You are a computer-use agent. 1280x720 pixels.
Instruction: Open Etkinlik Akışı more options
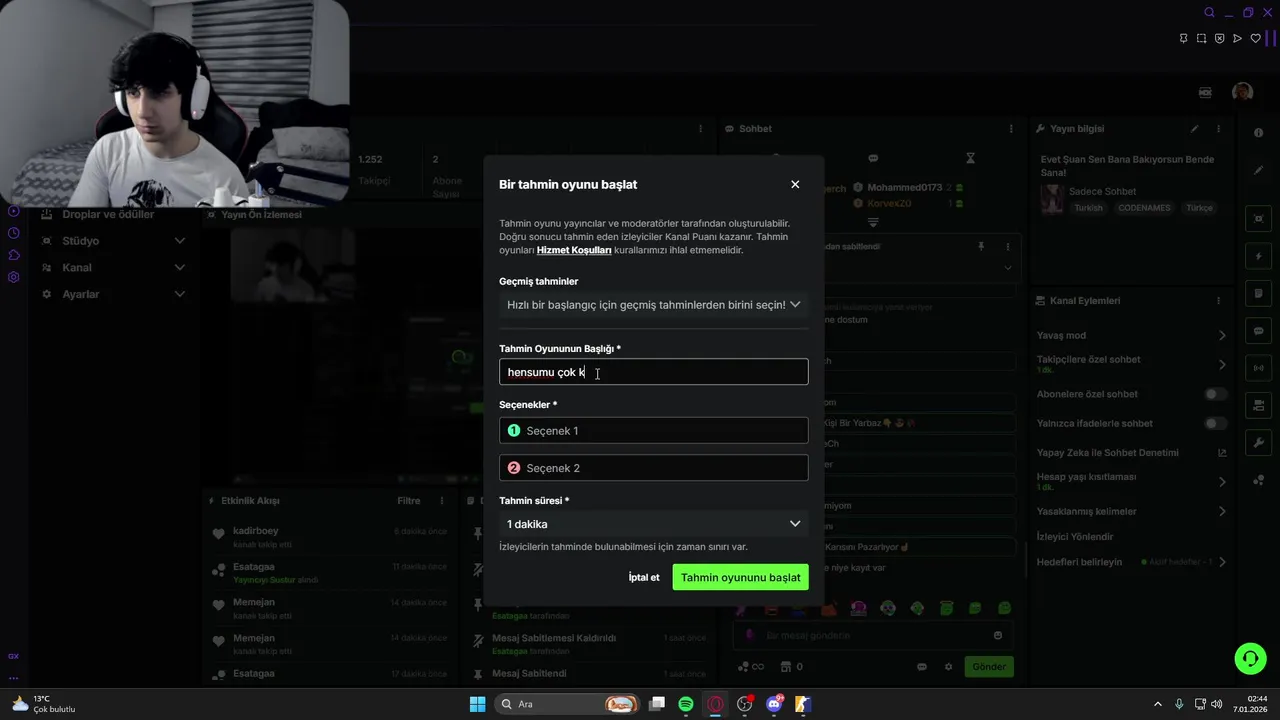coord(442,501)
